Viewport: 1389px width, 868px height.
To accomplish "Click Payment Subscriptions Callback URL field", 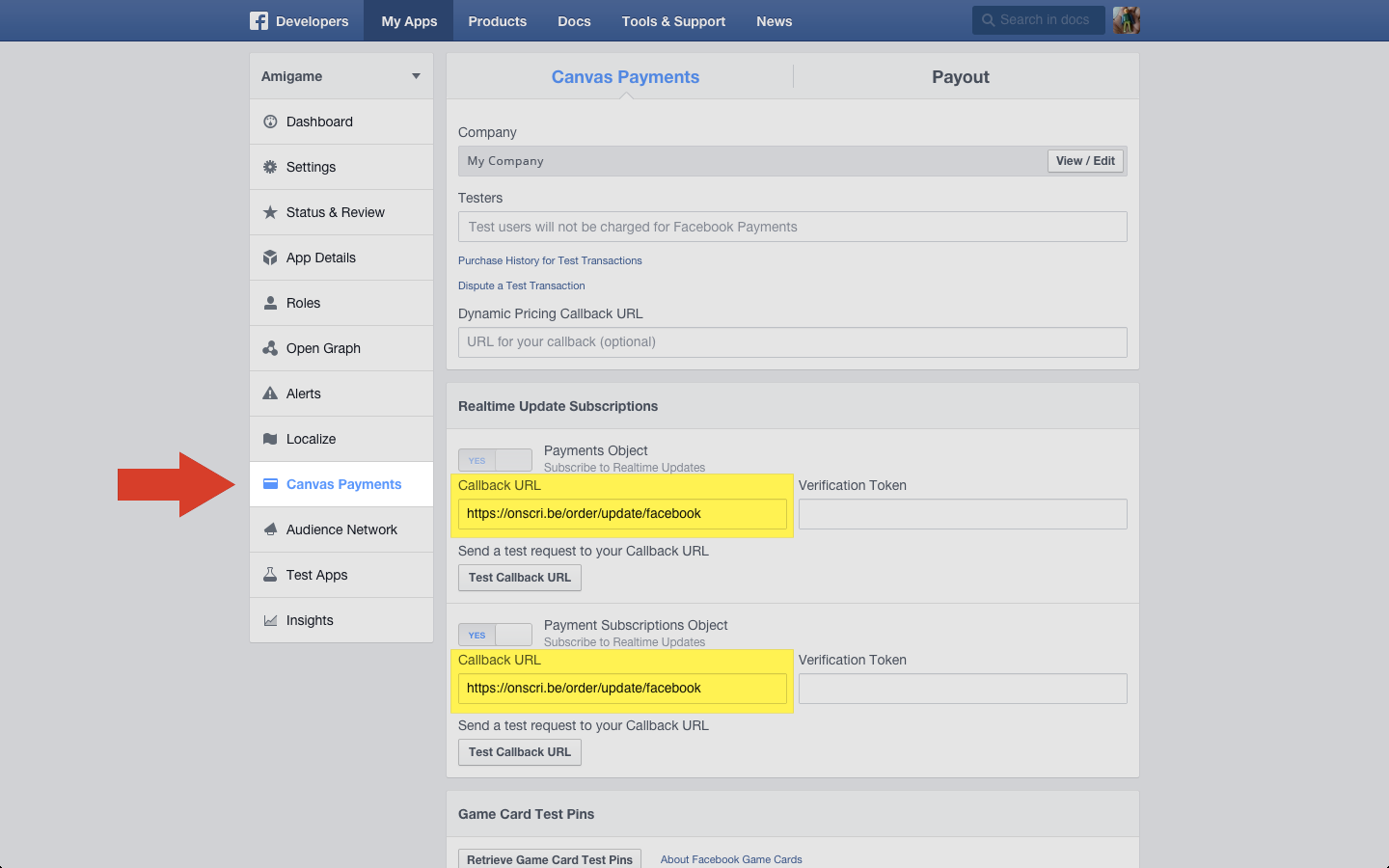I will point(622,689).
